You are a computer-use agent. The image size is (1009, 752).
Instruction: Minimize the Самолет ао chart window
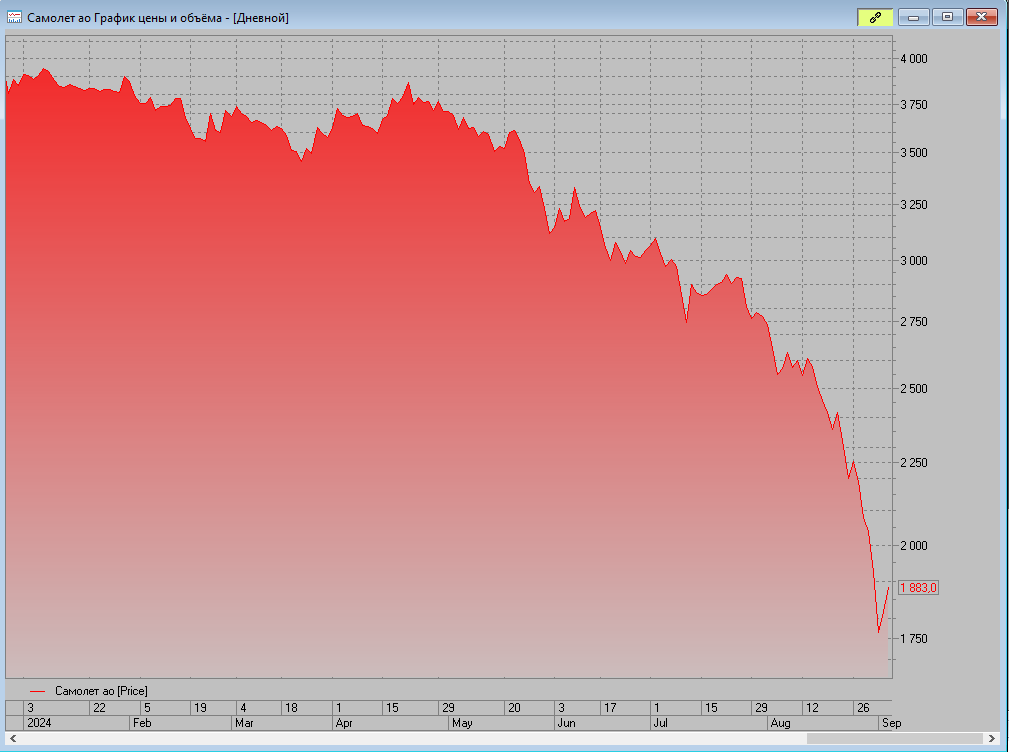913,17
